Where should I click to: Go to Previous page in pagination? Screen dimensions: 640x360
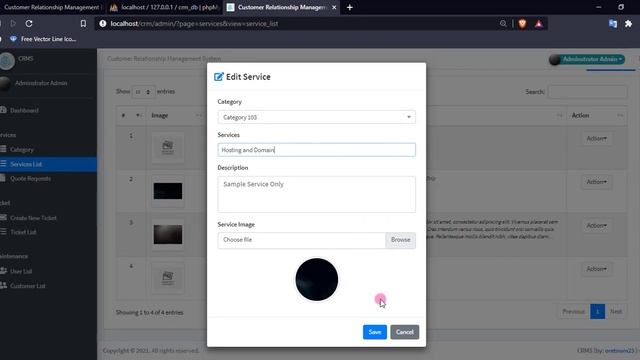[x=573, y=311]
